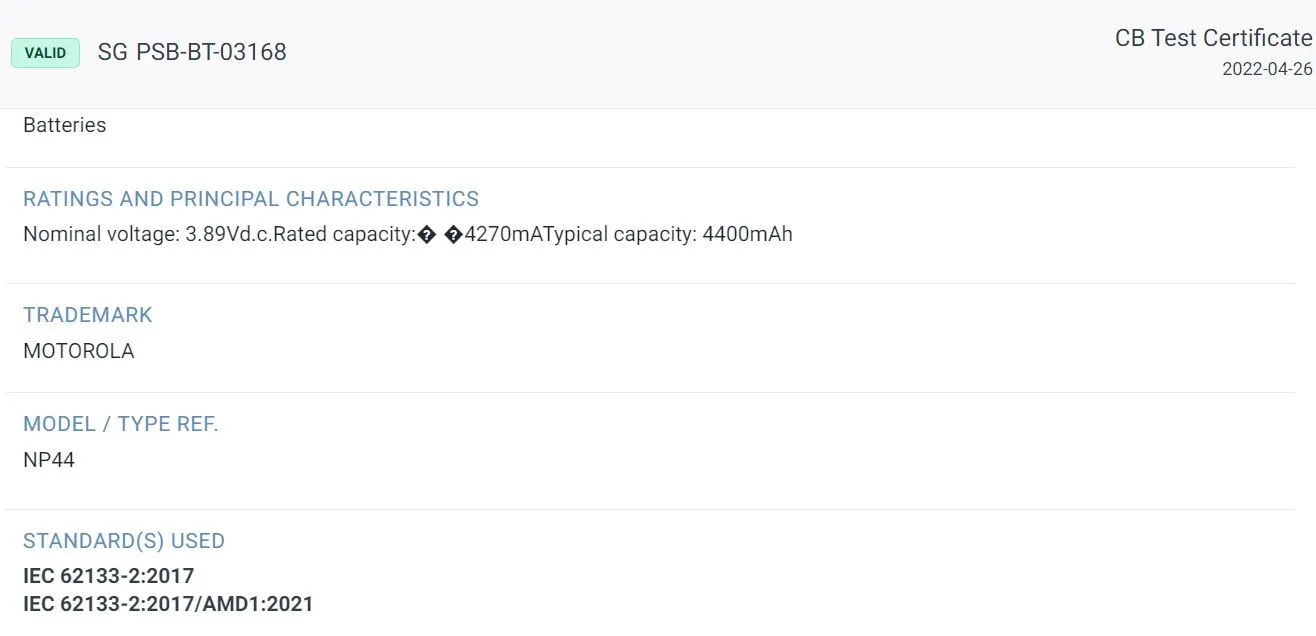The width and height of the screenshot is (1316, 636).
Task: Open the IEC 62133-2:2017 standard entry
Action: (x=108, y=576)
